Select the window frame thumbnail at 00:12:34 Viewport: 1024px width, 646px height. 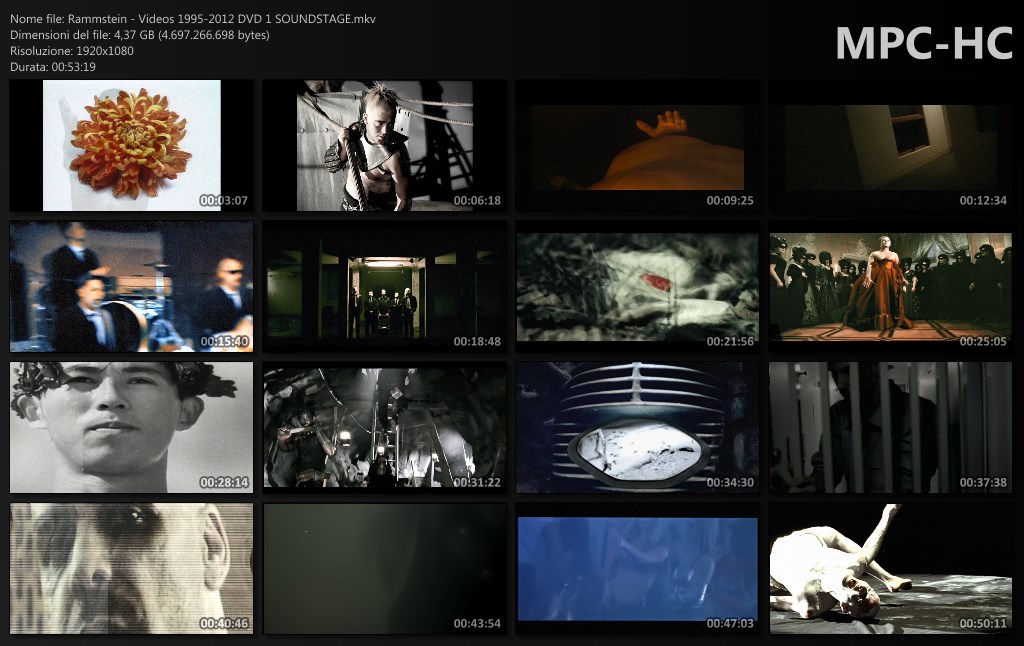point(891,145)
